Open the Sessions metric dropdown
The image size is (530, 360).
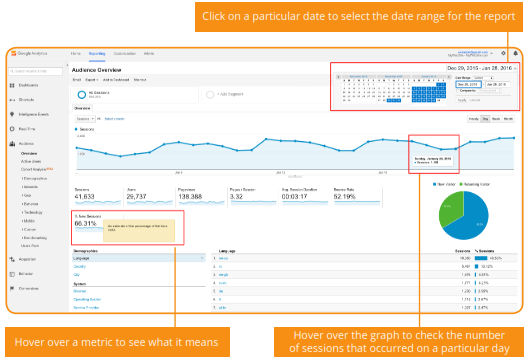click(85, 119)
